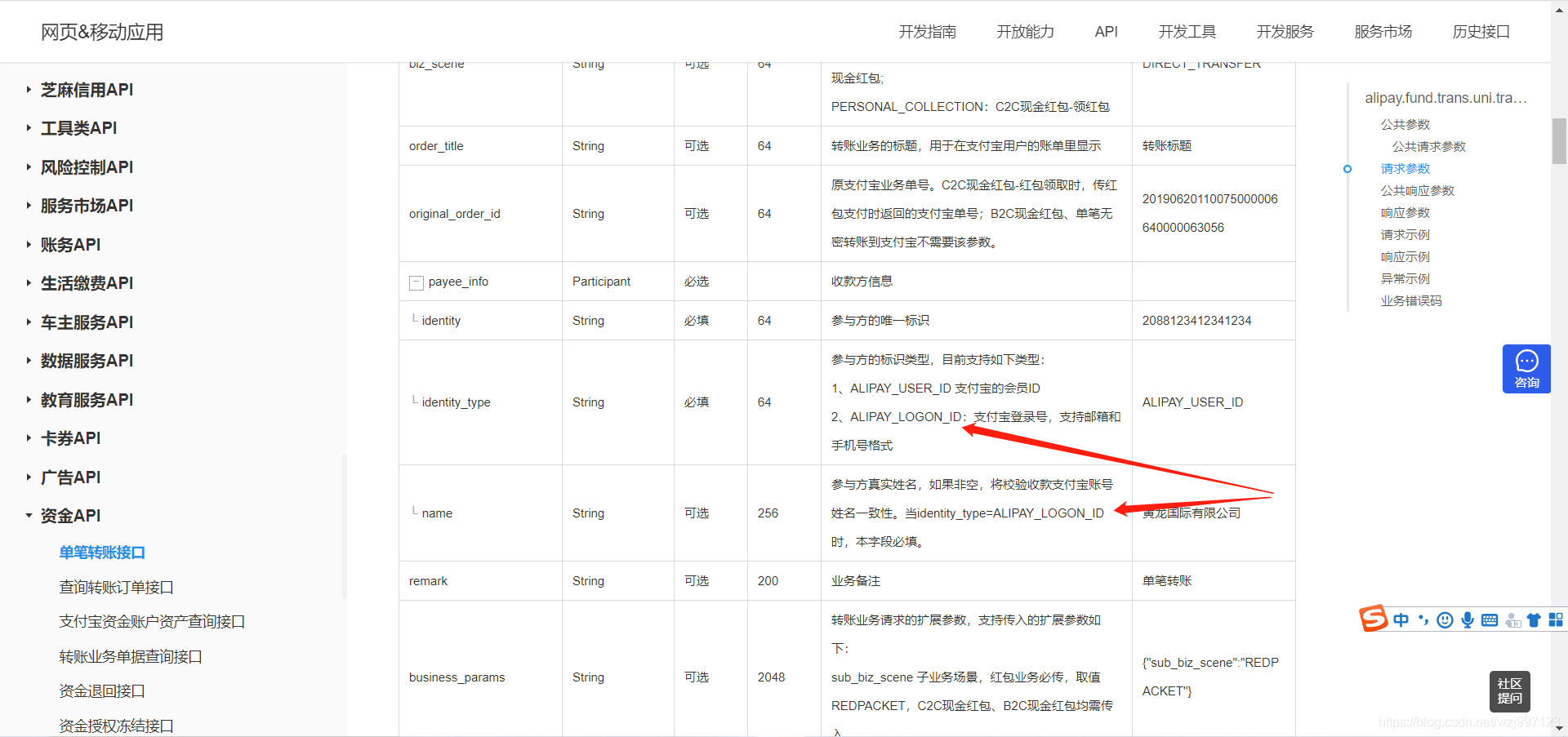Open 查询转账订单接口 in sidebar
This screenshot has width=1568, height=737.
coord(116,588)
